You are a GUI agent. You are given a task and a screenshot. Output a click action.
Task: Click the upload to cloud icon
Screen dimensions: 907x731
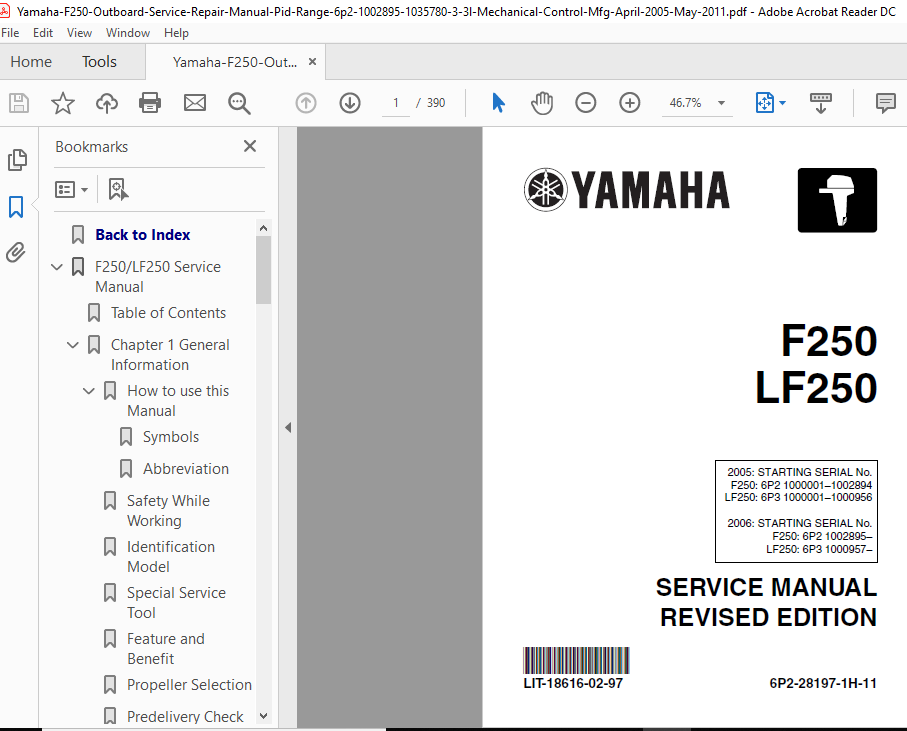click(106, 104)
